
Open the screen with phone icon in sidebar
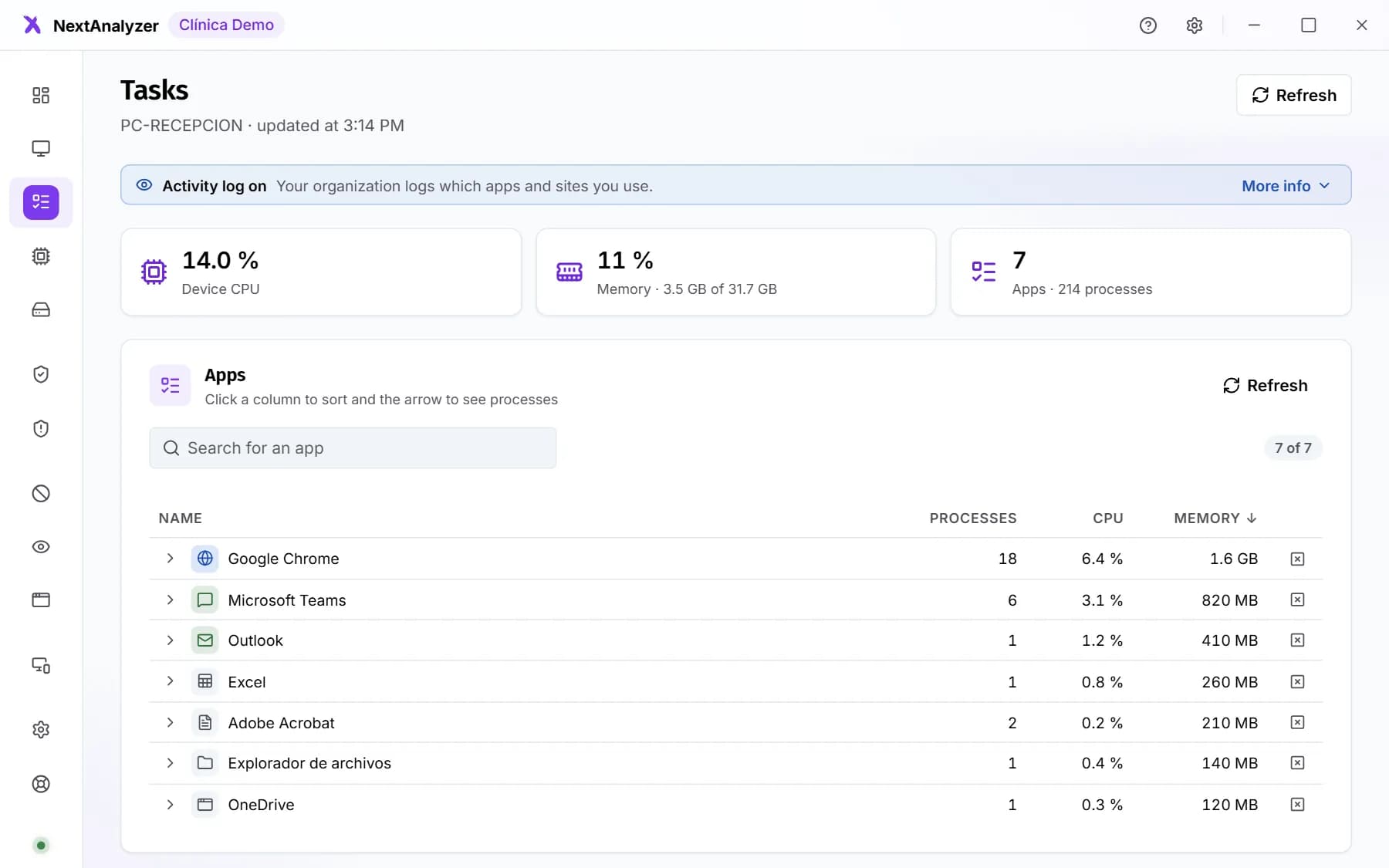41,665
